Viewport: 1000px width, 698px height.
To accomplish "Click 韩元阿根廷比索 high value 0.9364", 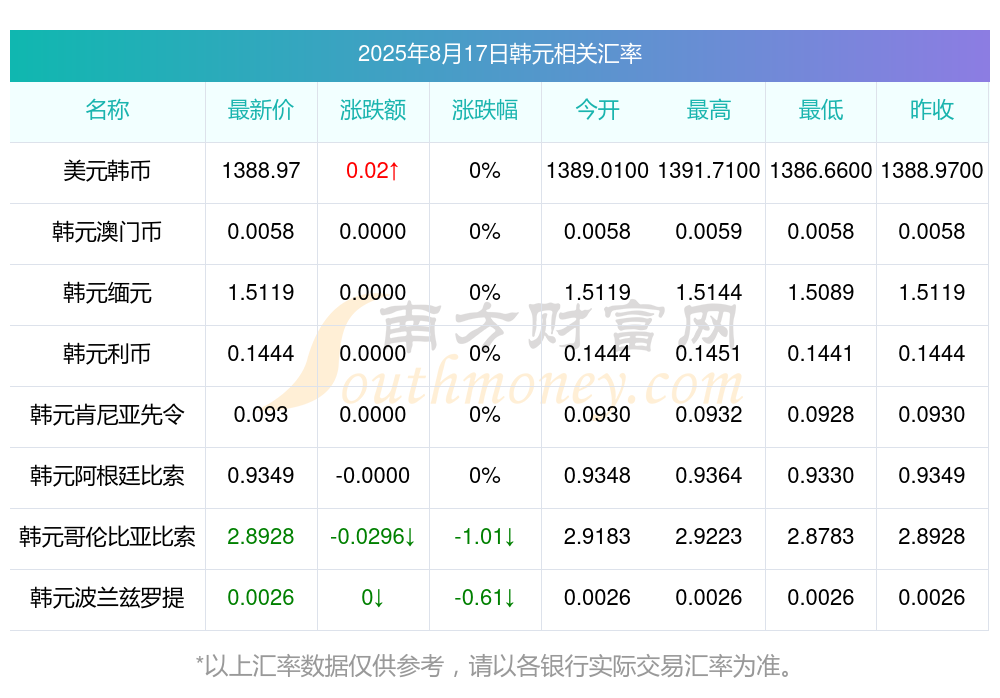I will (x=709, y=475).
